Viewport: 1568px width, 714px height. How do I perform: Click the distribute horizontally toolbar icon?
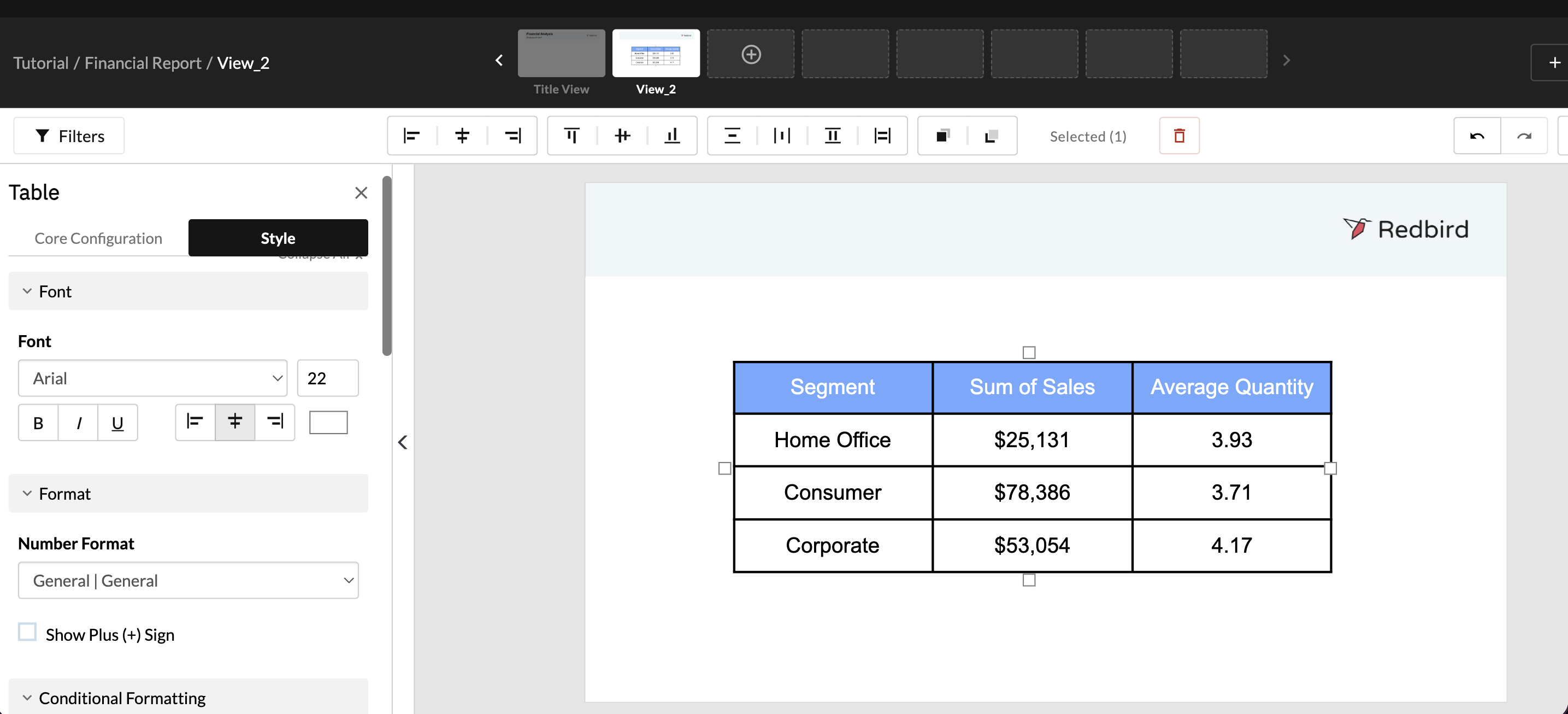click(782, 135)
